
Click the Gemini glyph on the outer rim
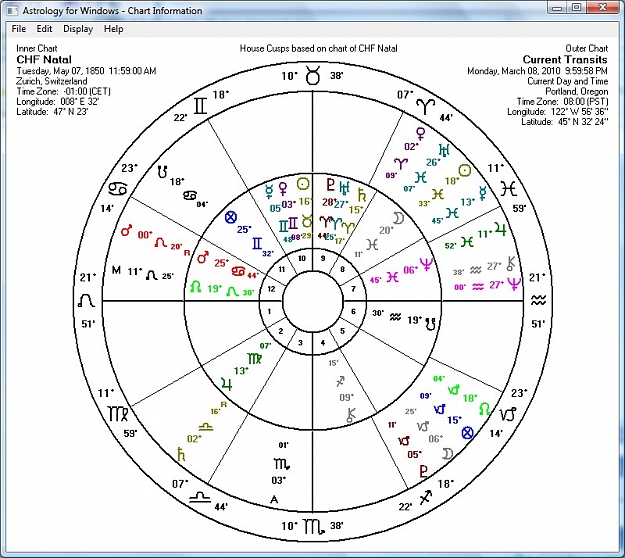coord(200,106)
